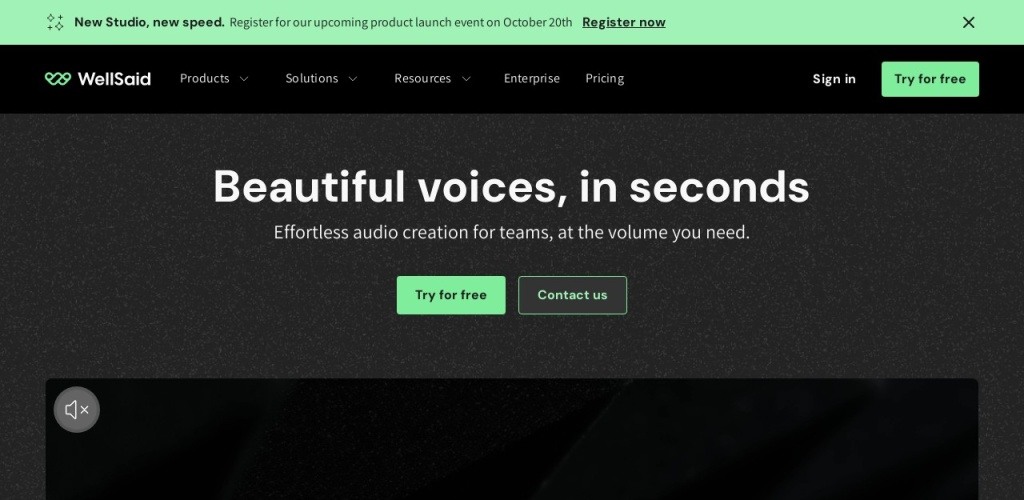Dismiss the announcement banner with the X
Viewport: 1024px width, 500px height.
coord(968,22)
